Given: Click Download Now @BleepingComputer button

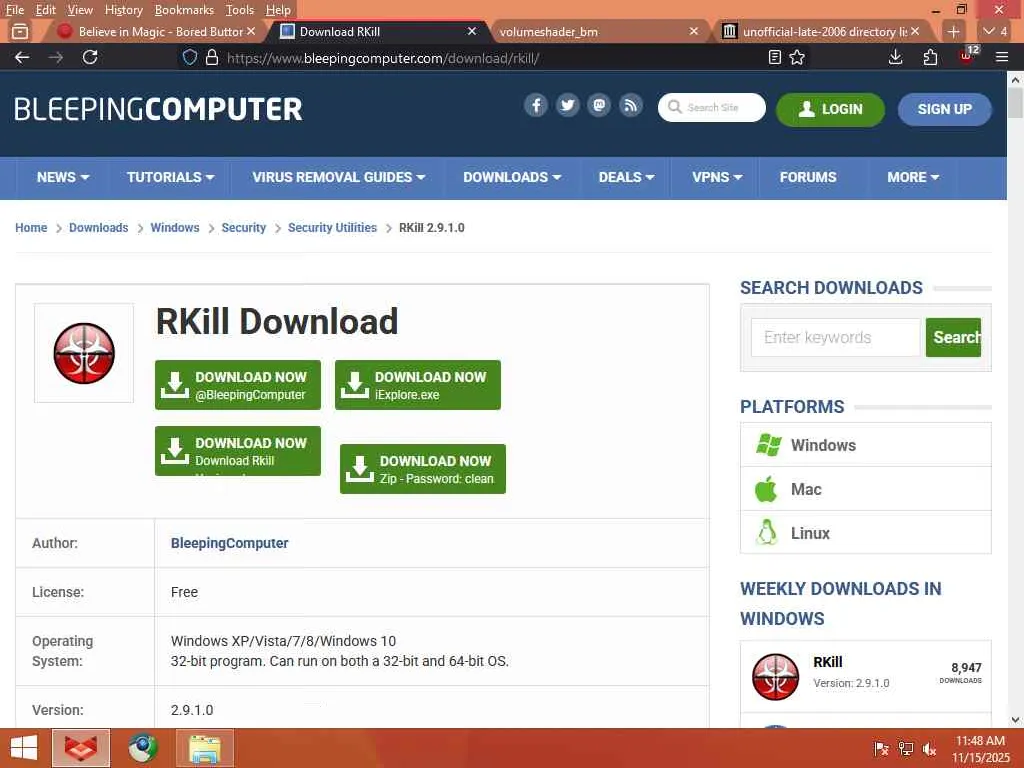Looking at the screenshot, I should (238, 385).
